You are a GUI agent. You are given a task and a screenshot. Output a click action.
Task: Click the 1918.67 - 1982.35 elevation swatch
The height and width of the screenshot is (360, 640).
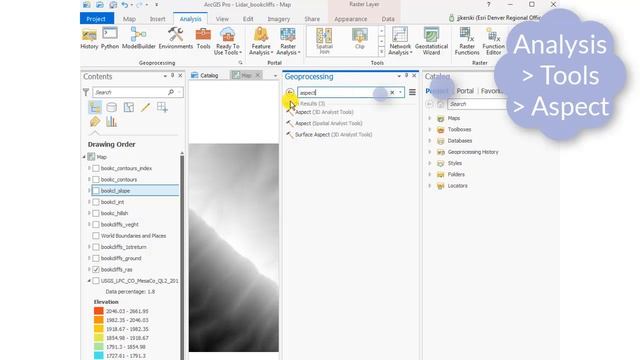(98, 329)
